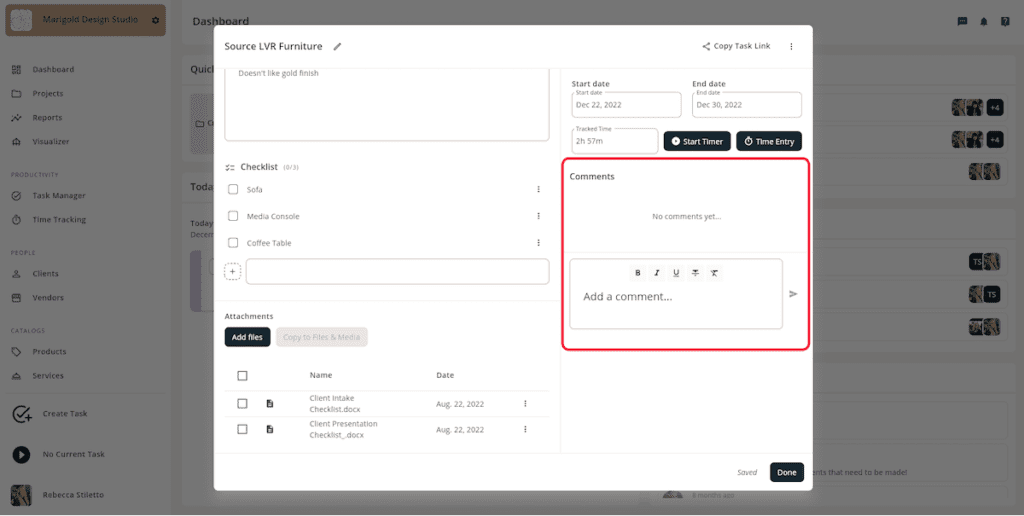Click the Add files button
The width and height of the screenshot is (1024, 516).
point(248,337)
